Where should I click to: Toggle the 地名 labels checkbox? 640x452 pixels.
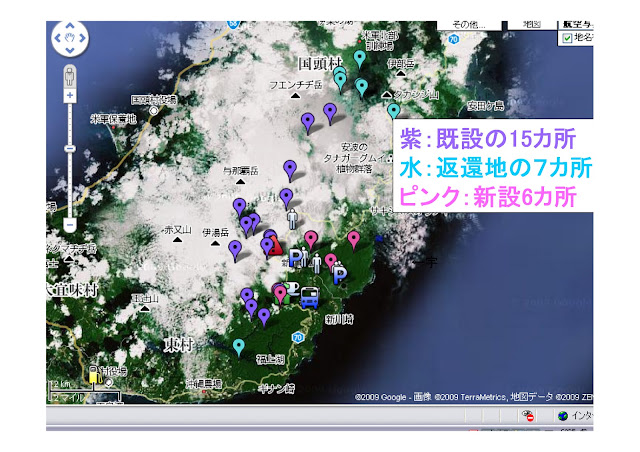(x=567, y=38)
